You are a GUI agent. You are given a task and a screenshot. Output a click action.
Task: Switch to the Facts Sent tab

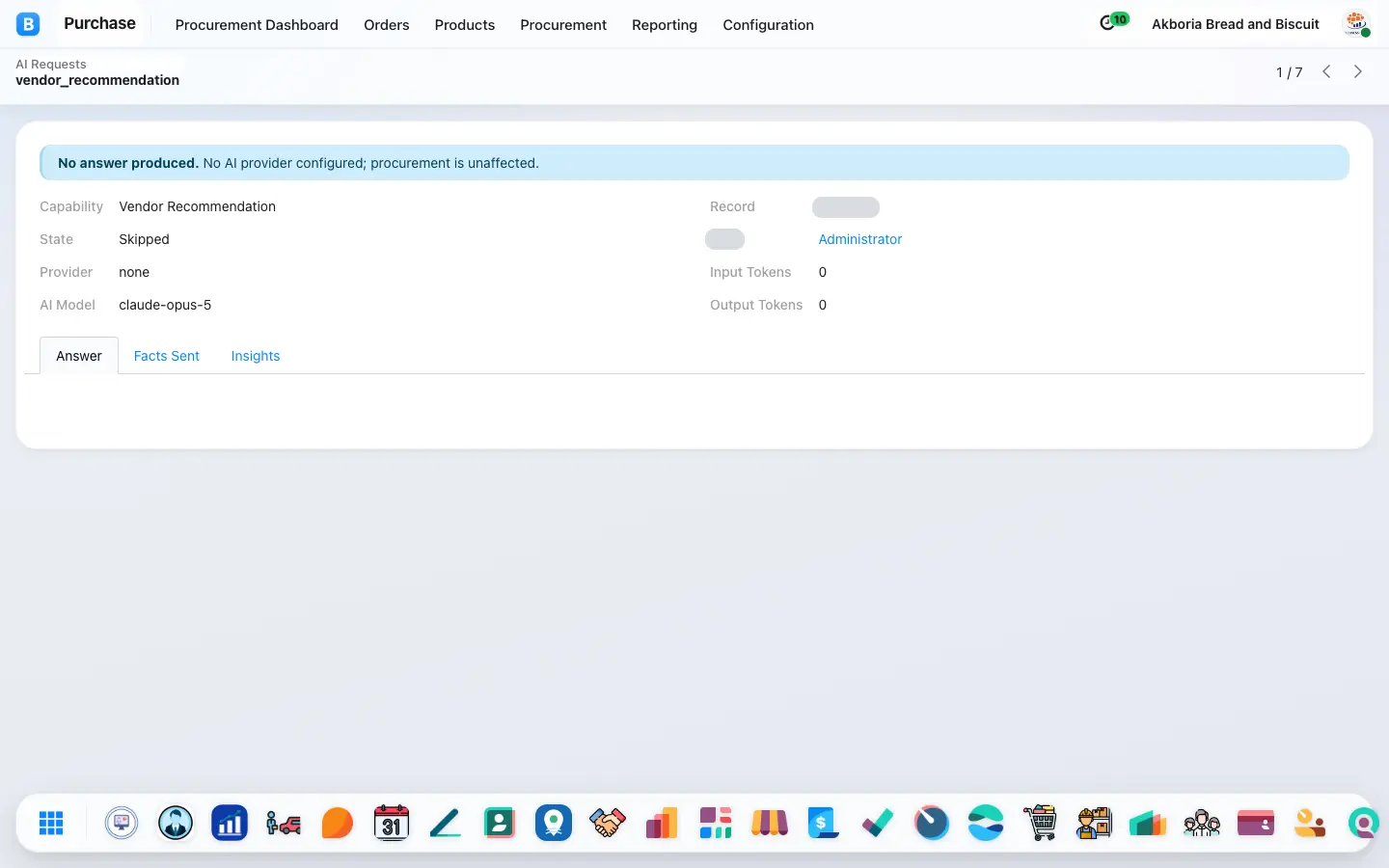click(x=167, y=356)
